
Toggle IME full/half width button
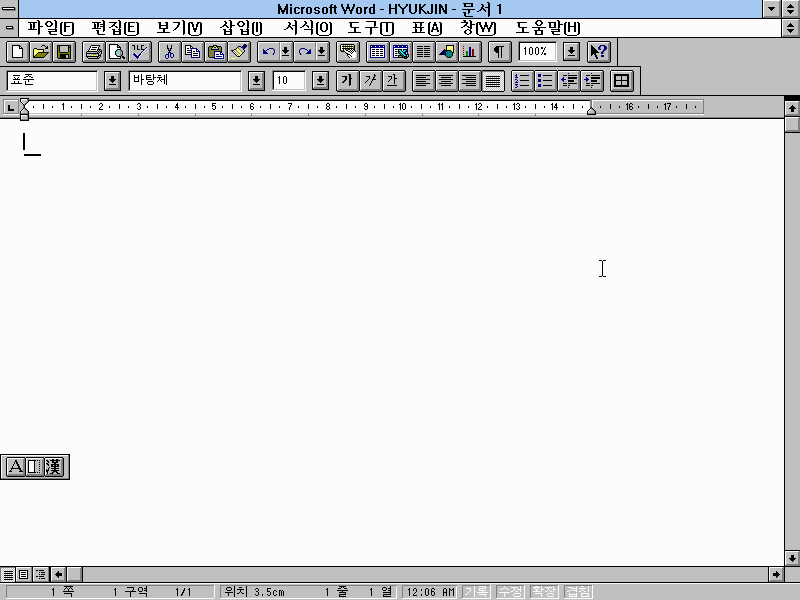click(34, 467)
